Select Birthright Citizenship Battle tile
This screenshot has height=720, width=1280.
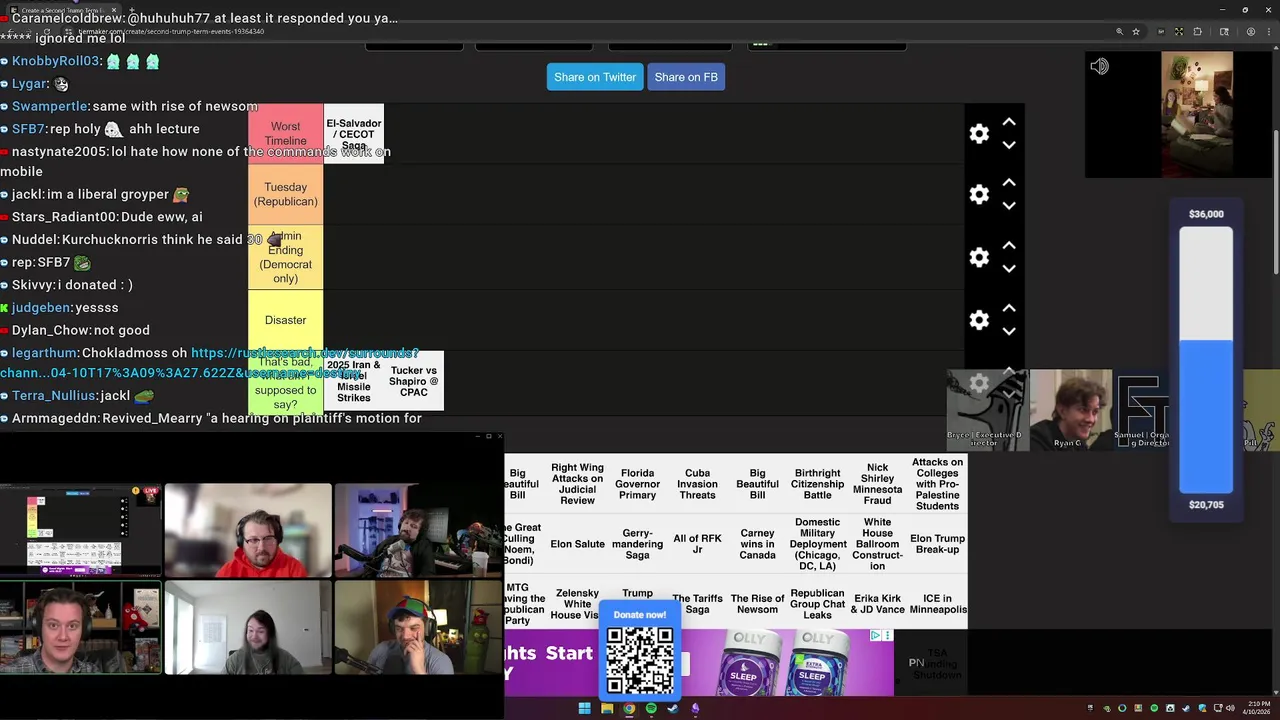point(817,484)
